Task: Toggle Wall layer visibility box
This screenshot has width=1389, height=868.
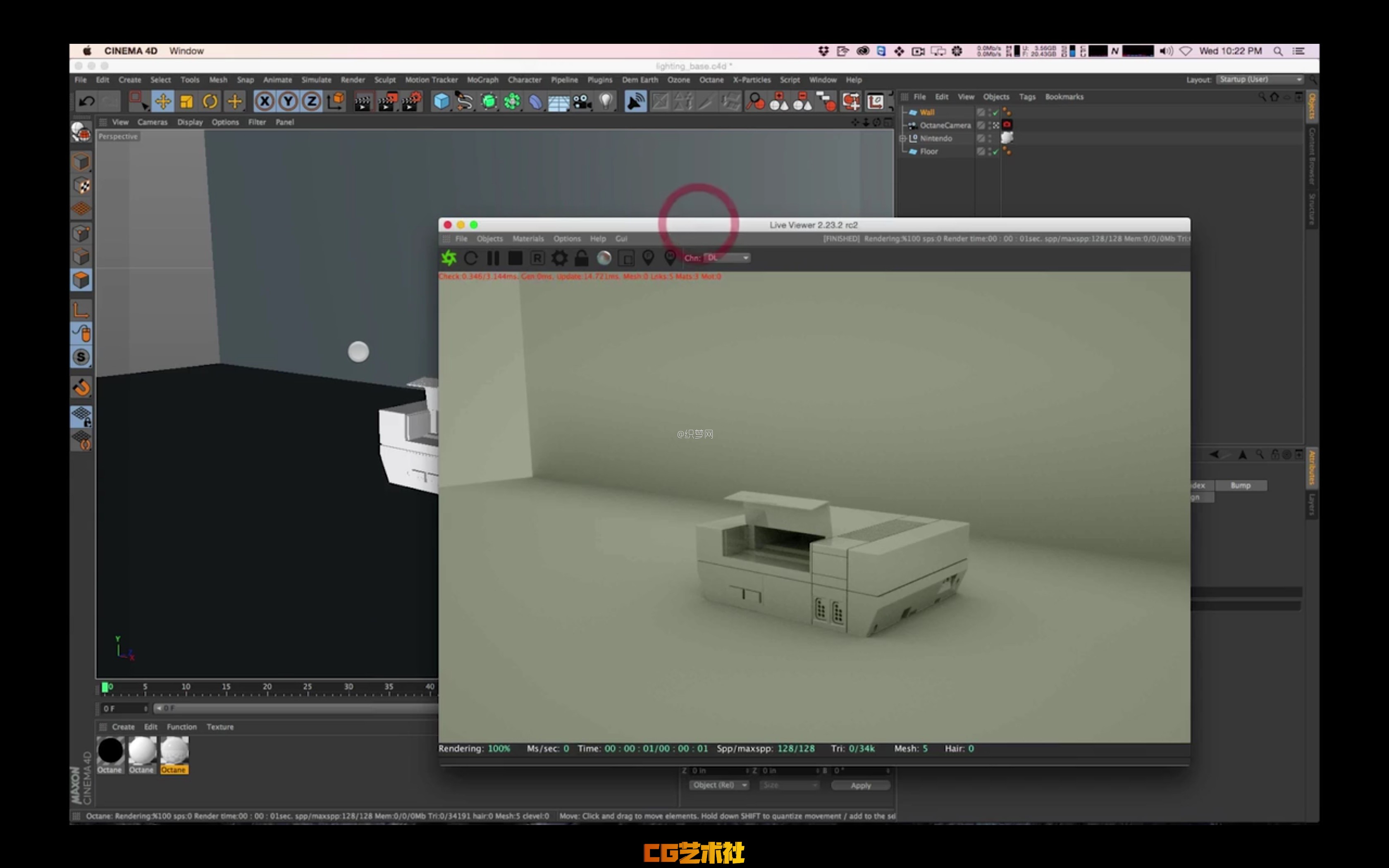Action: pyautogui.click(x=981, y=112)
